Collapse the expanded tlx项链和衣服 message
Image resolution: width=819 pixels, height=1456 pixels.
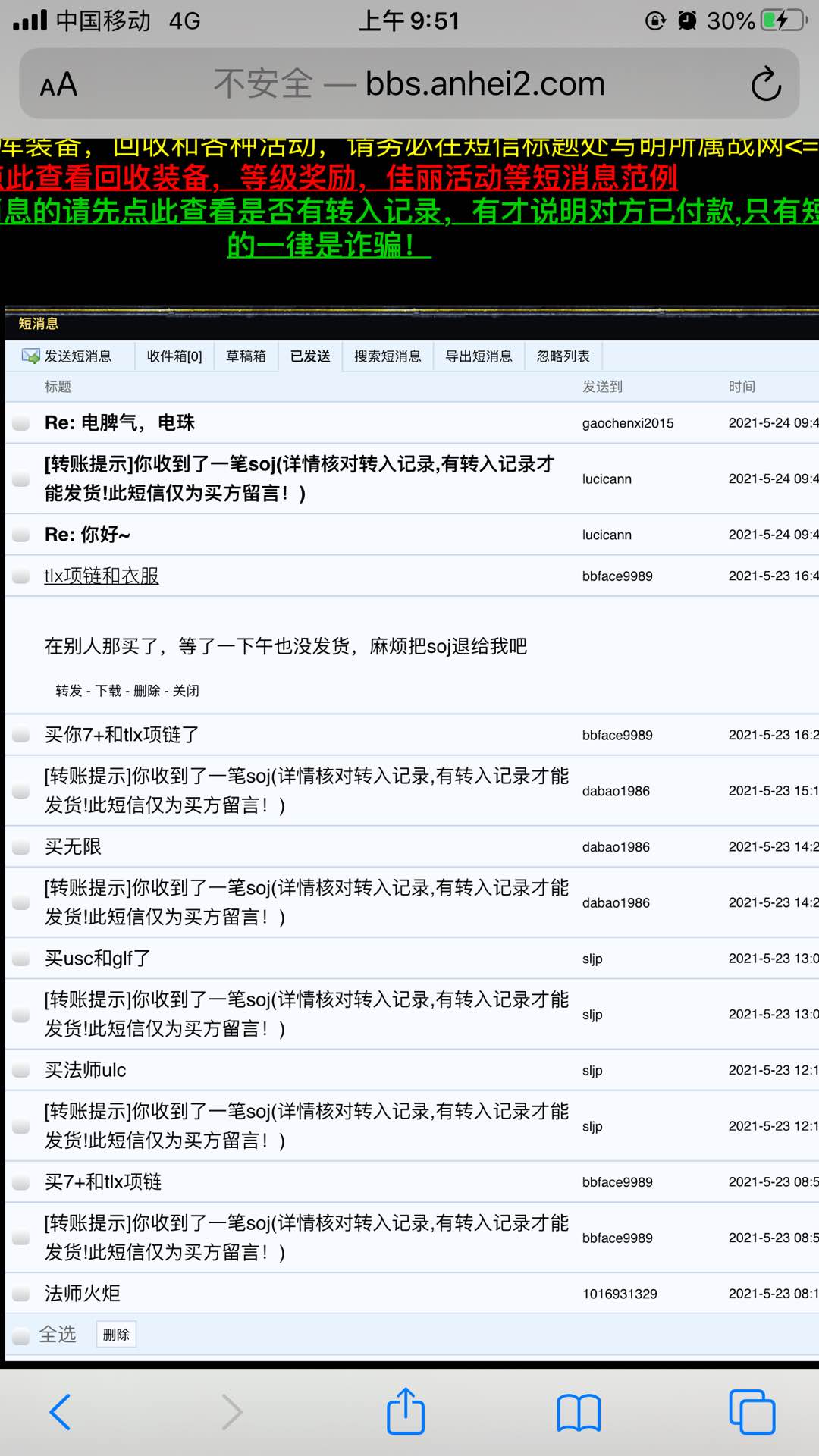click(102, 576)
